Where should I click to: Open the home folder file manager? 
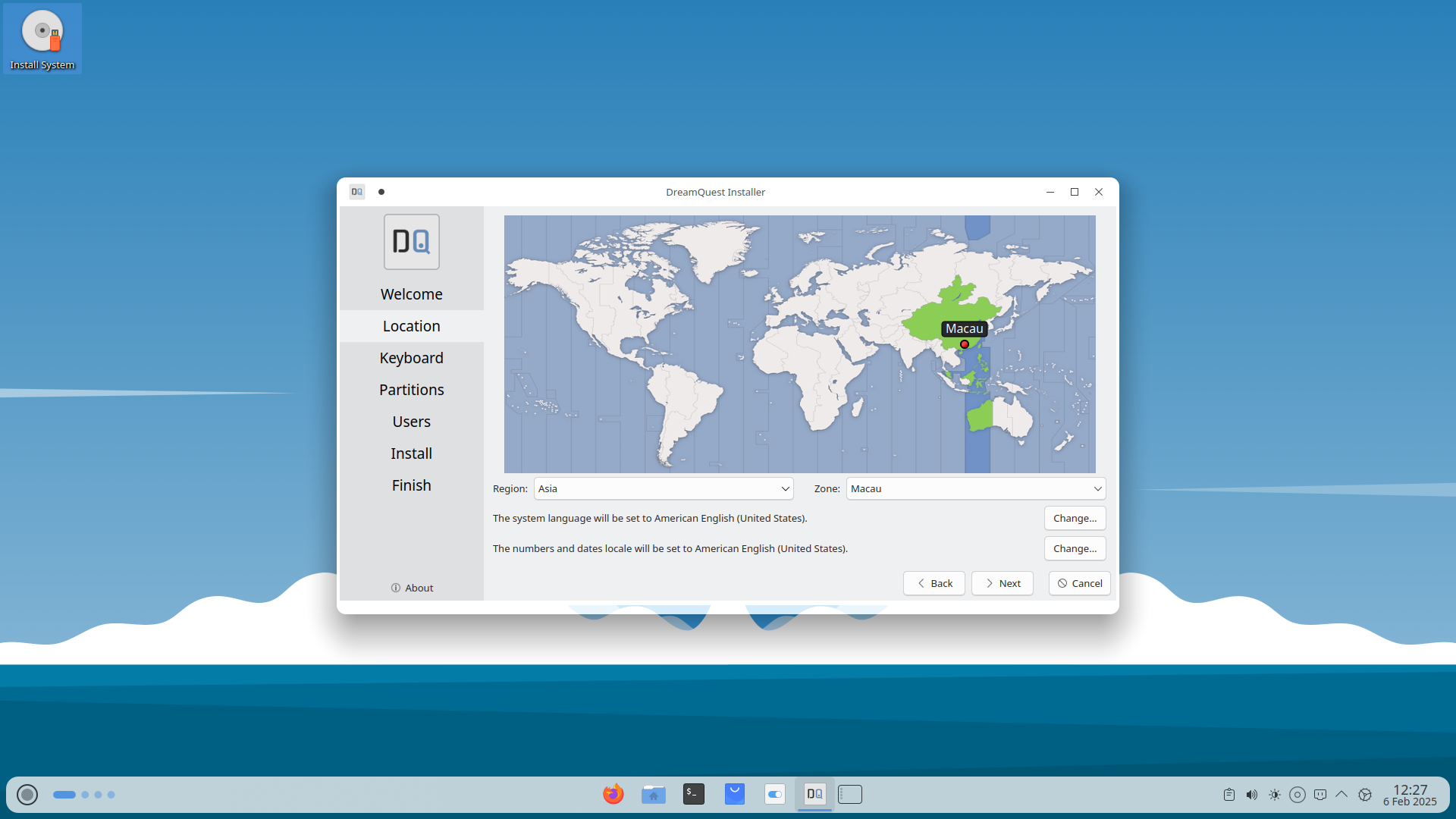click(653, 794)
